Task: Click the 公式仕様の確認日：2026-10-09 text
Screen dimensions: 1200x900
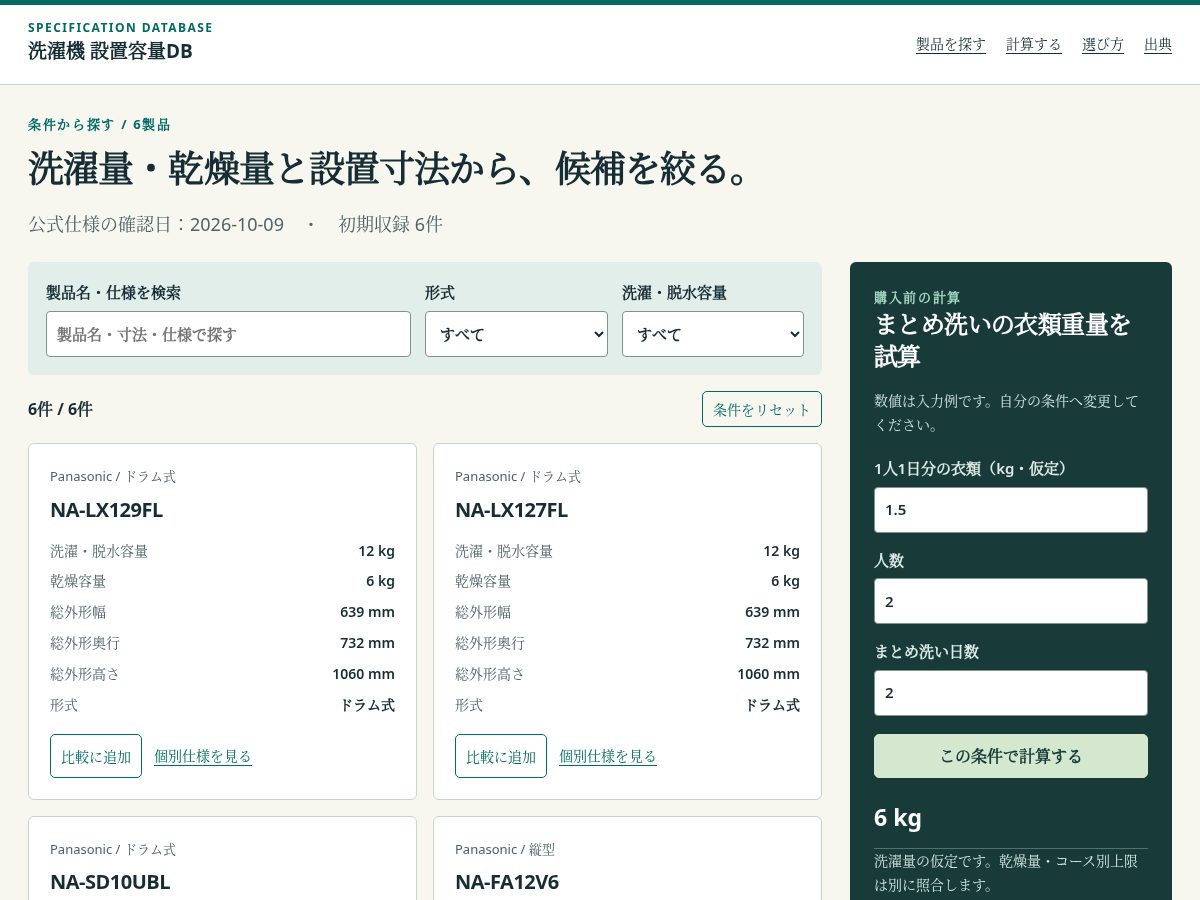Action: tap(156, 224)
